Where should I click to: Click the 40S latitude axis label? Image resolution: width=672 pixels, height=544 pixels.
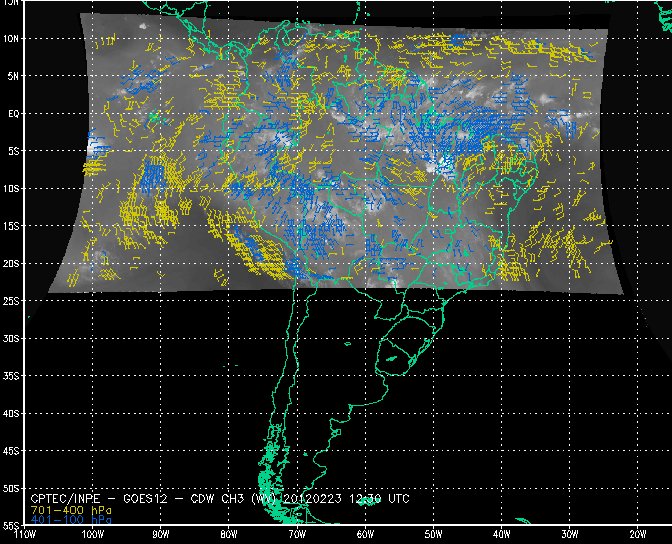coord(11,414)
